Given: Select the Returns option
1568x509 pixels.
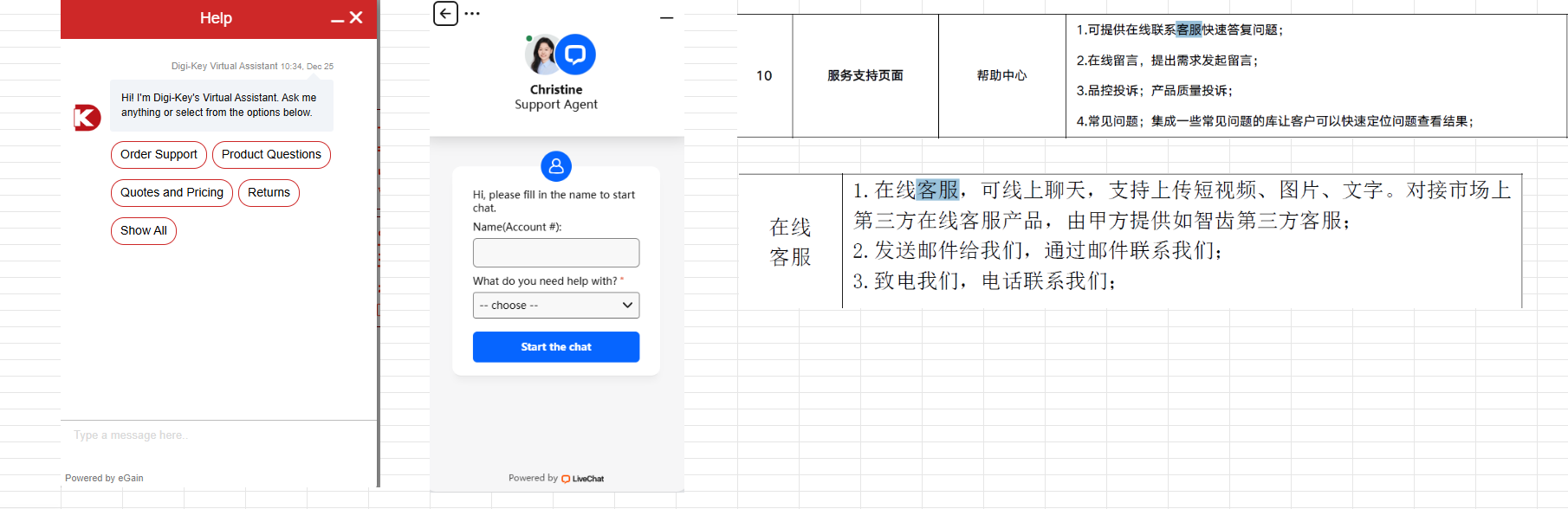Looking at the screenshot, I should 269,193.
